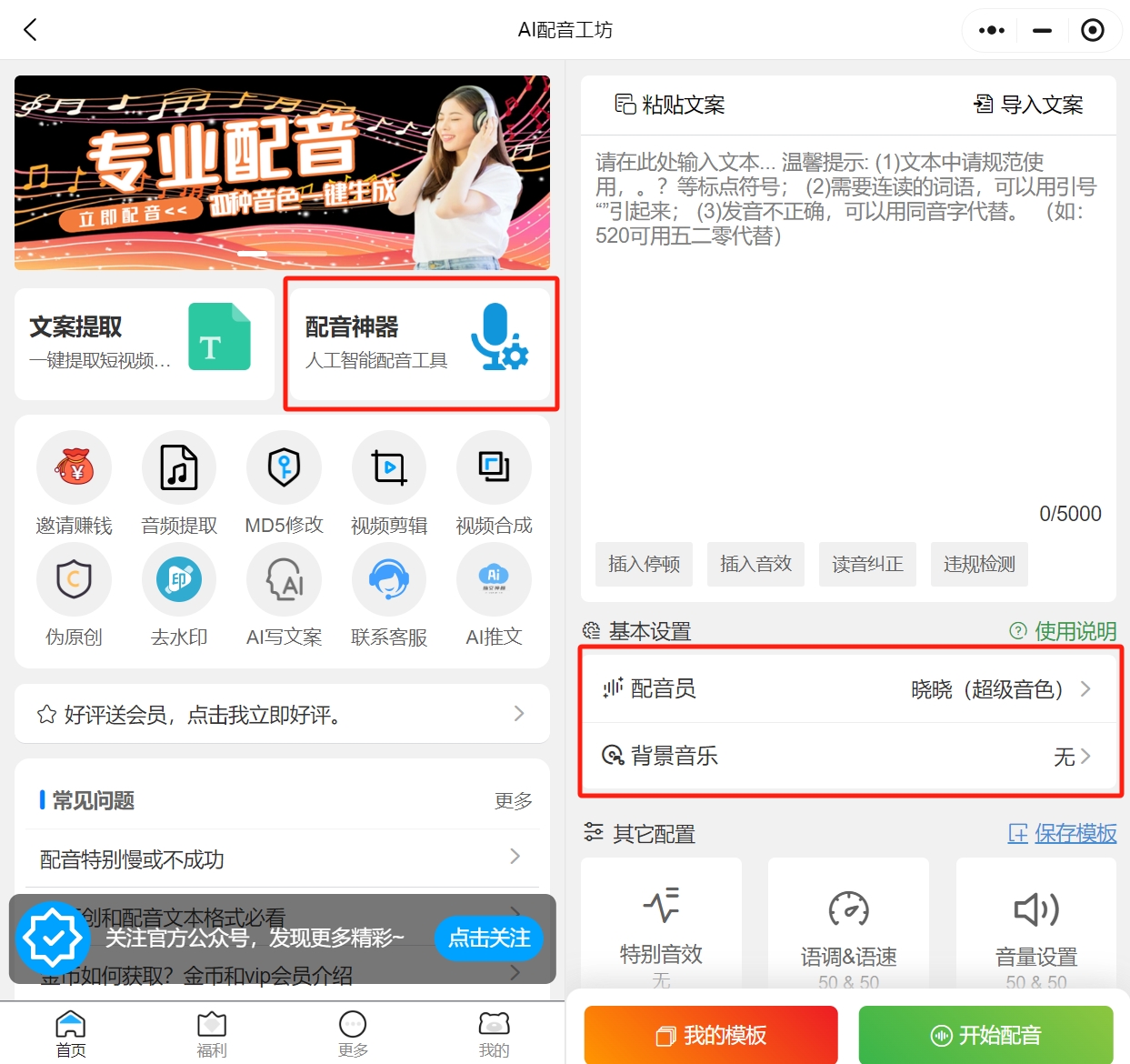This screenshot has height=1064, width=1130.
Task: Expand 配音员 chevron next to 晓晓
Action: click(x=1085, y=688)
